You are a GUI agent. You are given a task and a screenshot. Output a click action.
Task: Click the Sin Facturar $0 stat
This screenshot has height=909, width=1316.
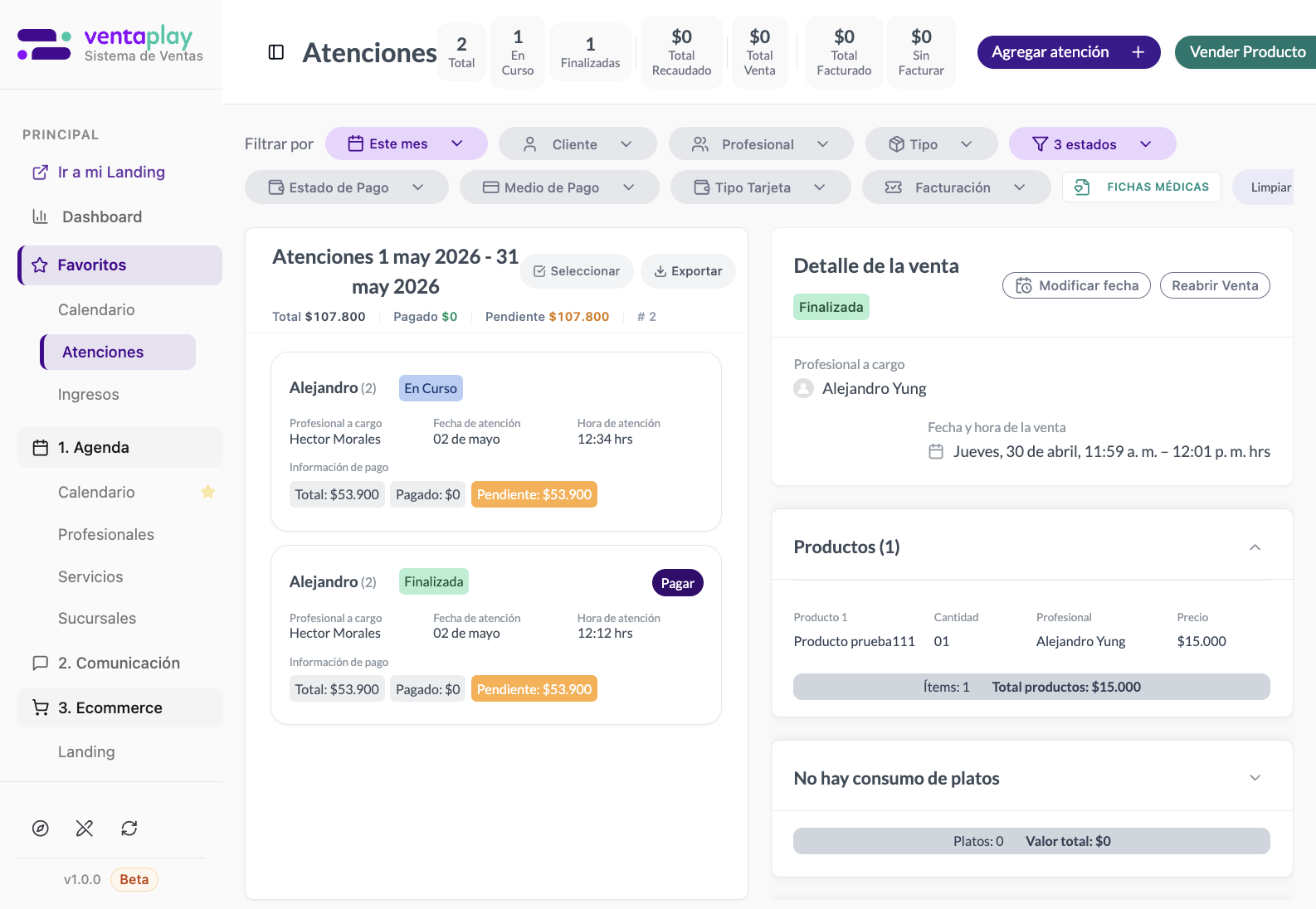[921, 51]
